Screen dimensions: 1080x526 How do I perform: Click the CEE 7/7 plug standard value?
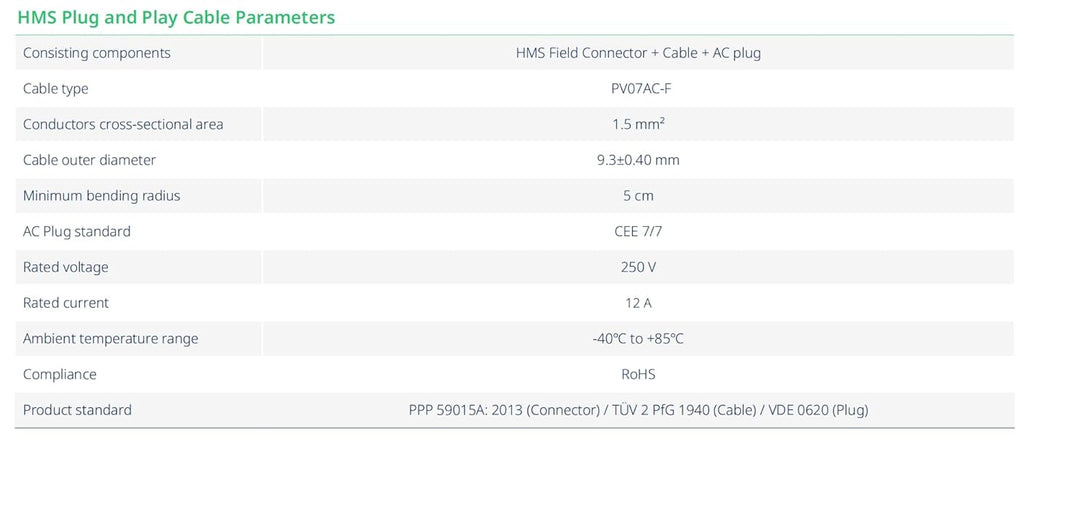point(638,231)
